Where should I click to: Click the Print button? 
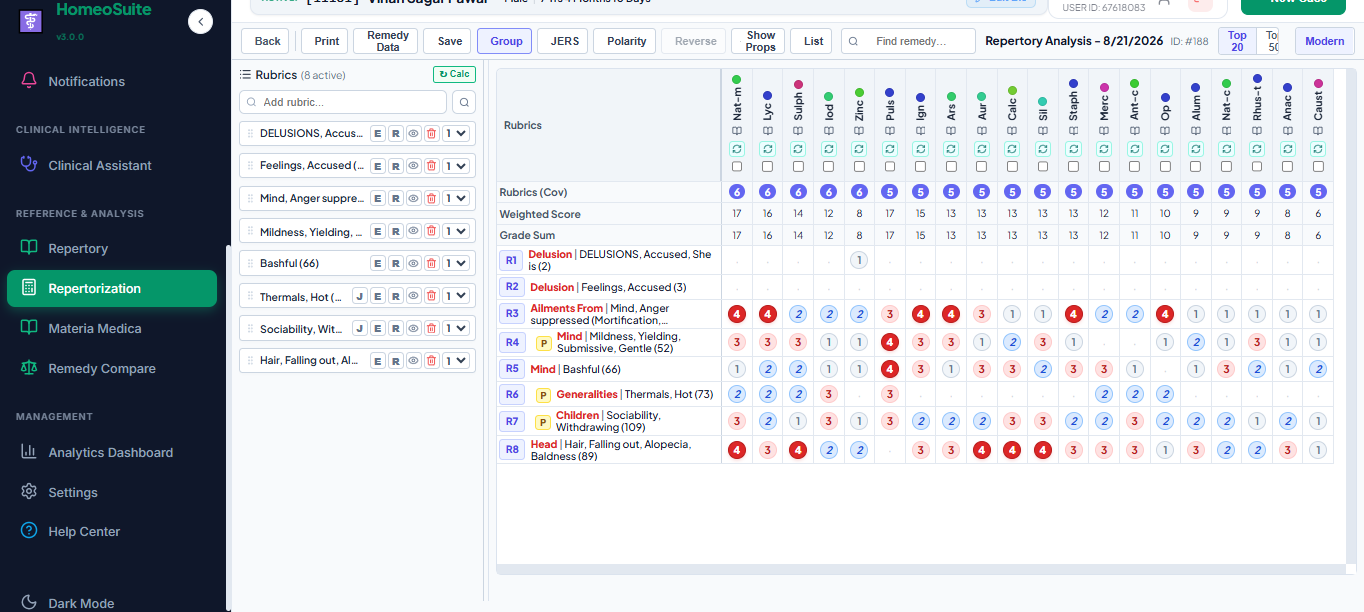coord(327,41)
